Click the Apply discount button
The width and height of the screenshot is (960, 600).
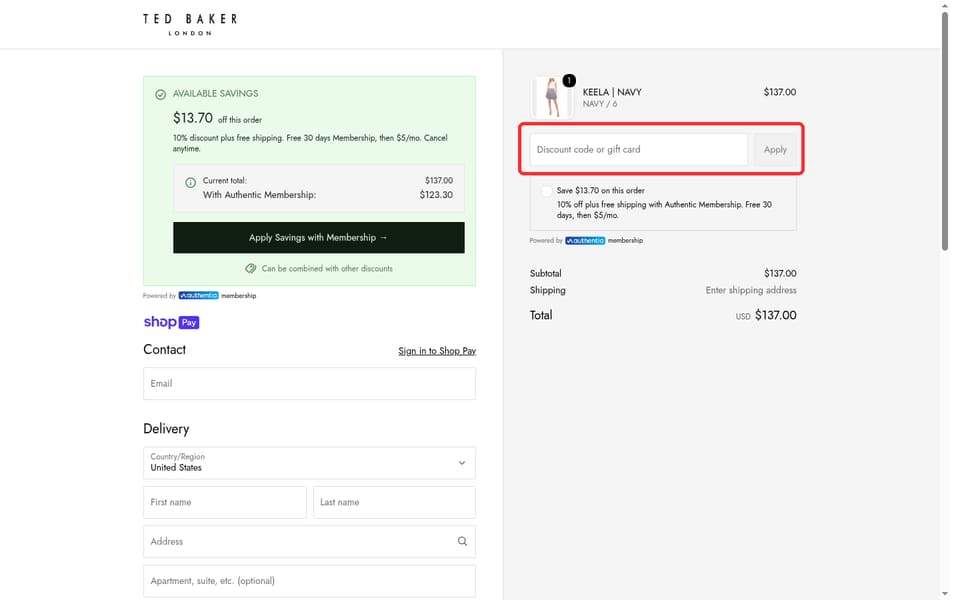775,149
